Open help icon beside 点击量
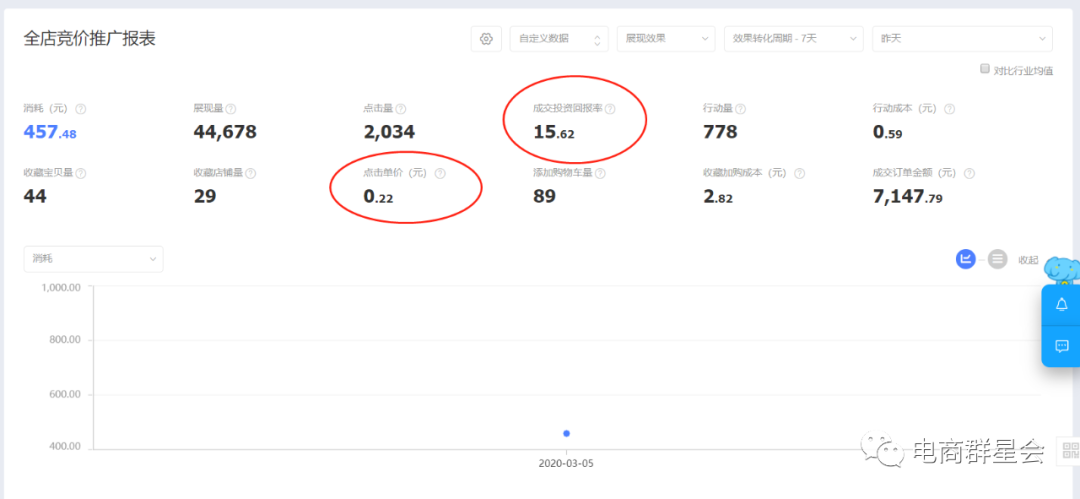1080x499 pixels. (401, 109)
